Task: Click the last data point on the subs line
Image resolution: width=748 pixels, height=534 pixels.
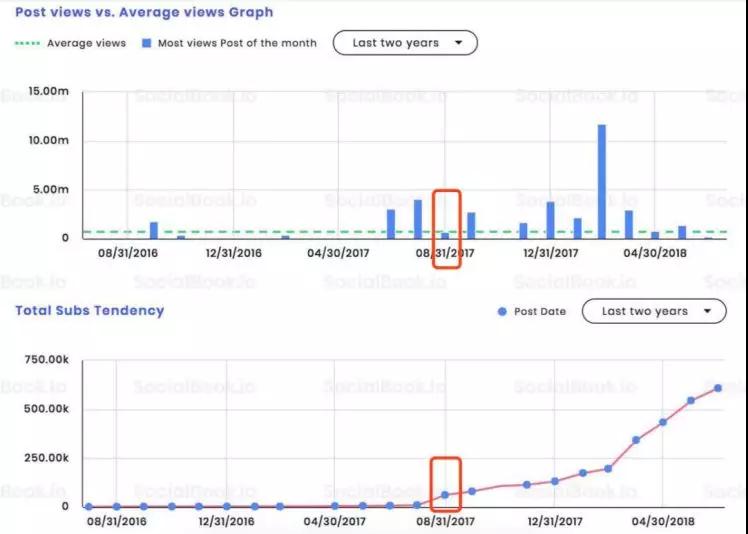Action: point(718,388)
